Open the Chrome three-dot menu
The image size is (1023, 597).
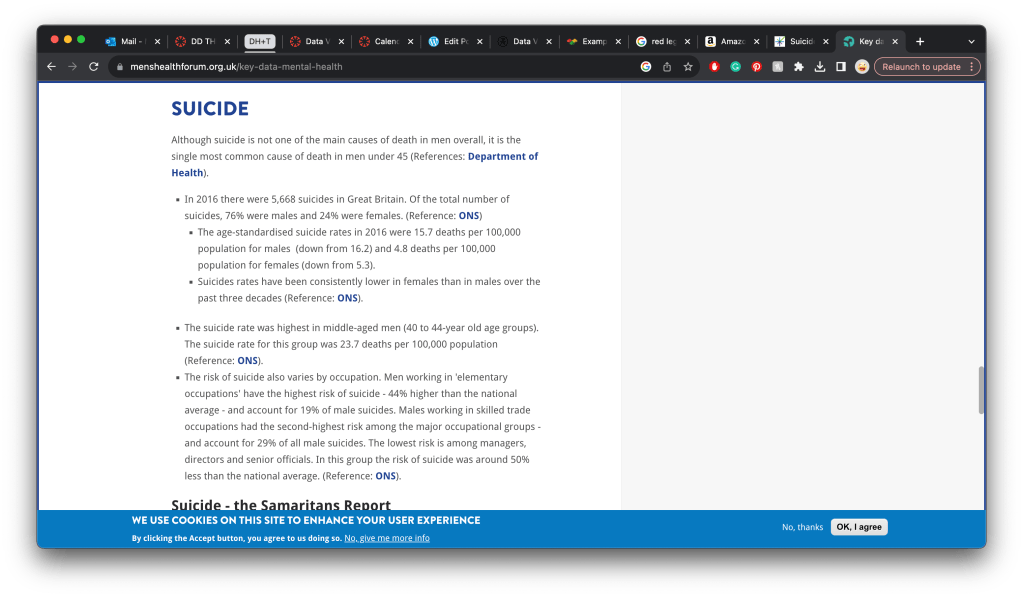click(971, 67)
